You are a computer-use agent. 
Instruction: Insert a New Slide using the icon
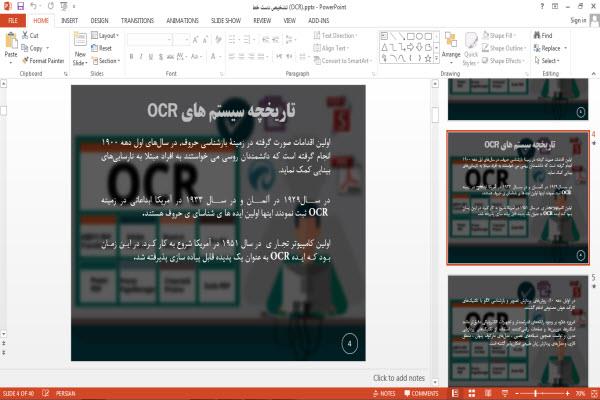coord(80,40)
